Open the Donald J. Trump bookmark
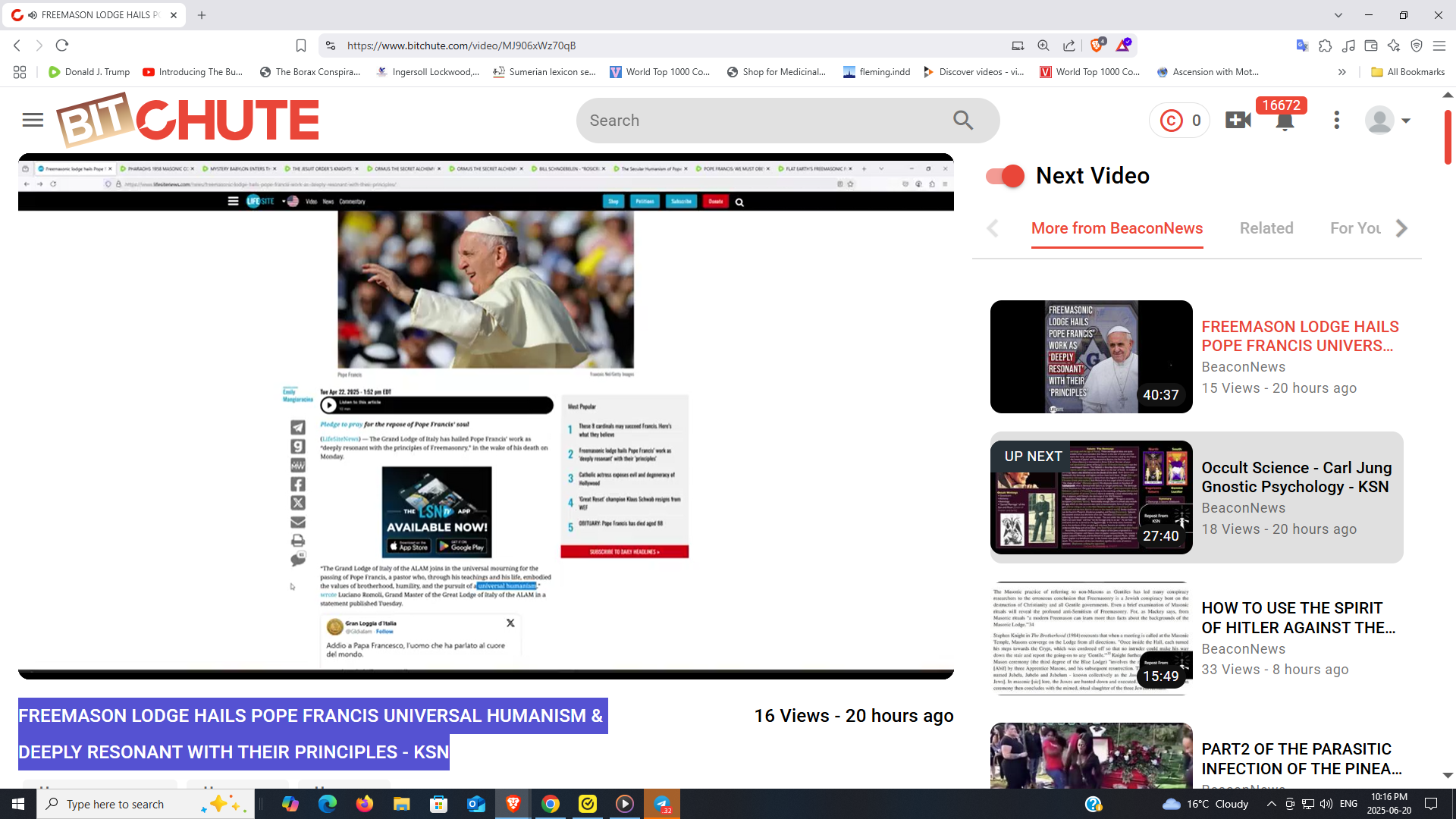This screenshot has width=1456, height=819. coord(89,72)
